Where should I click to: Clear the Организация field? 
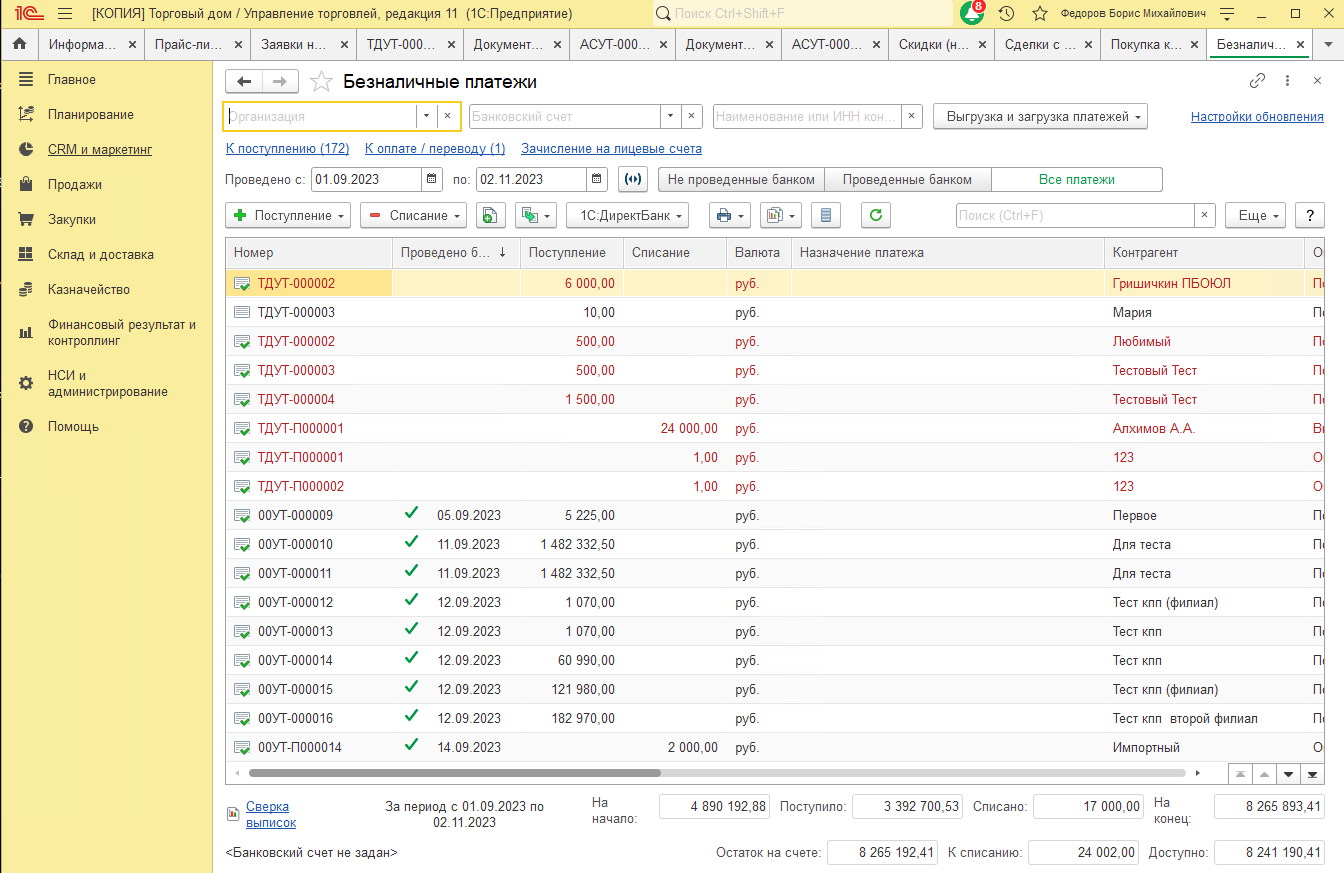pyautogui.click(x=448, y=116)
